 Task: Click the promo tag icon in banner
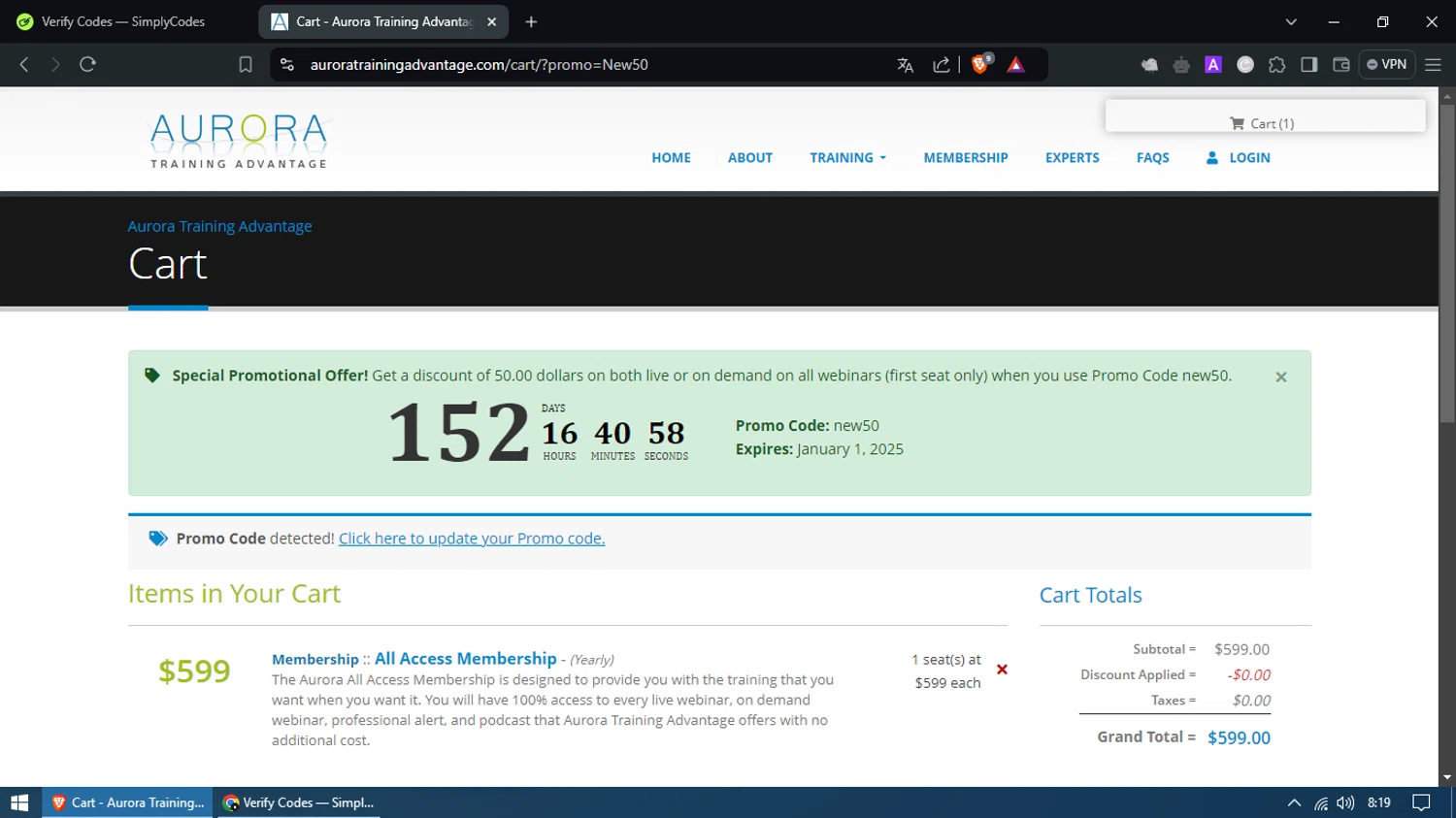[152, 376]
